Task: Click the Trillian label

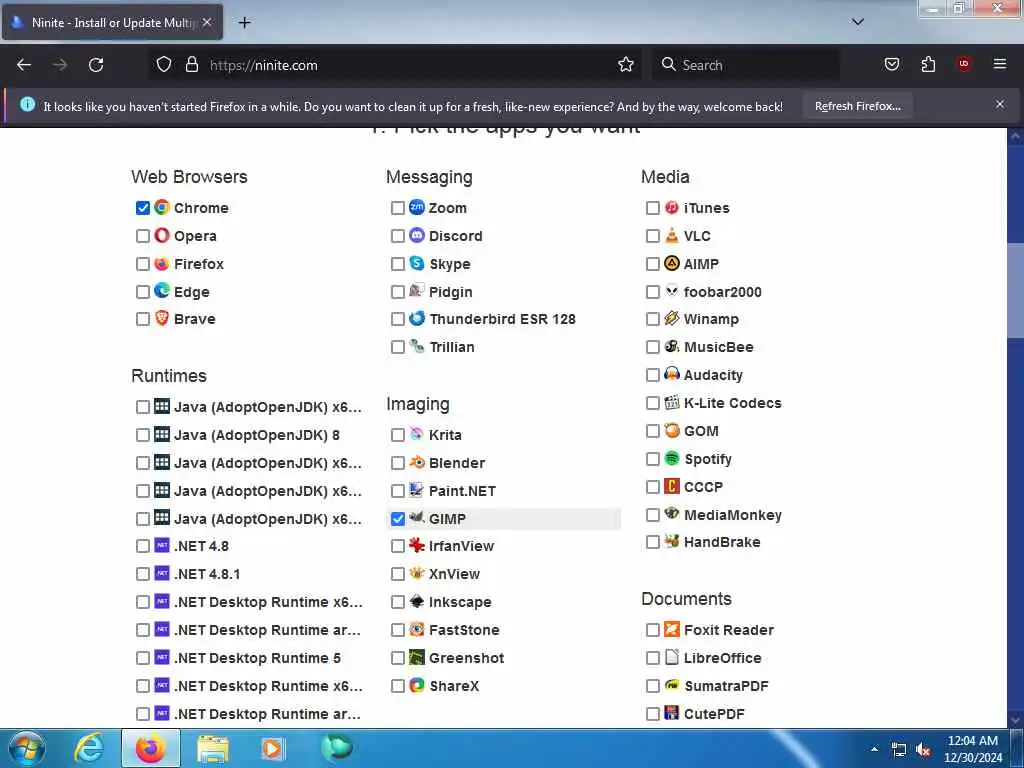Action: point(452,347)
